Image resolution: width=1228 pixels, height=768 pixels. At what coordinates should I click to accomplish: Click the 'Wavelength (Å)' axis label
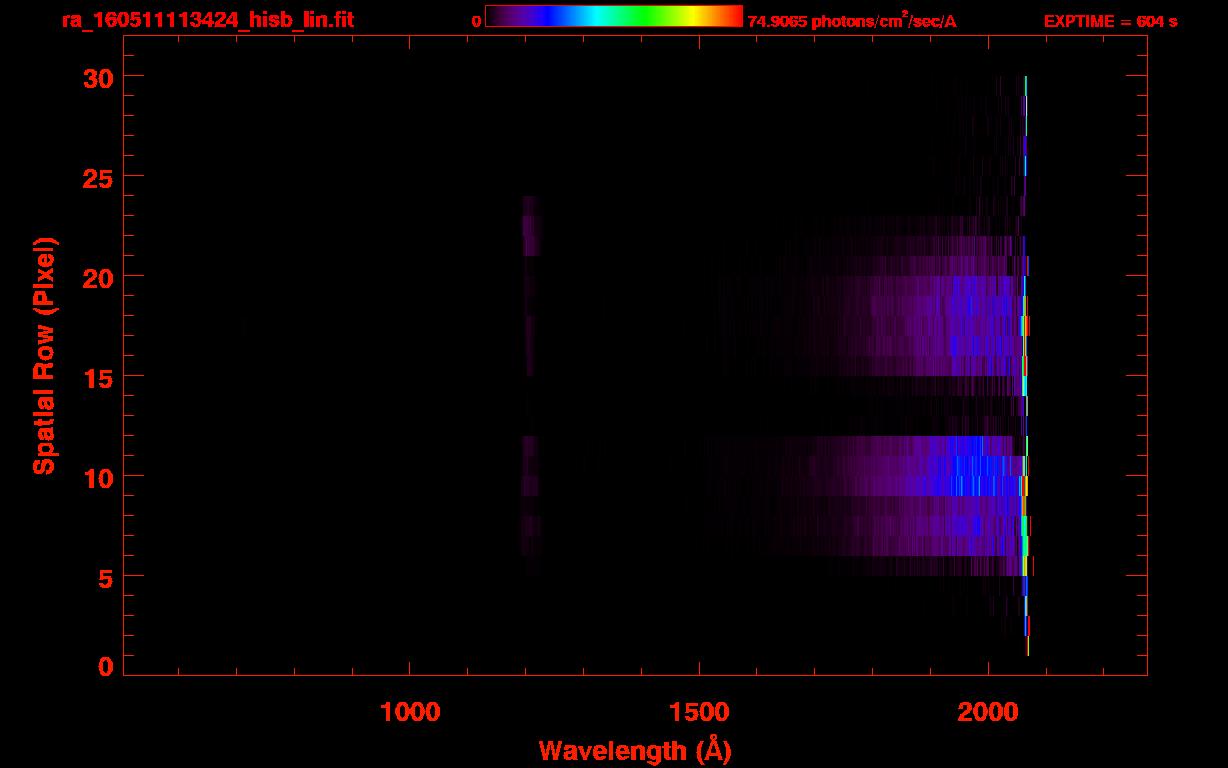tap(635, 750)
